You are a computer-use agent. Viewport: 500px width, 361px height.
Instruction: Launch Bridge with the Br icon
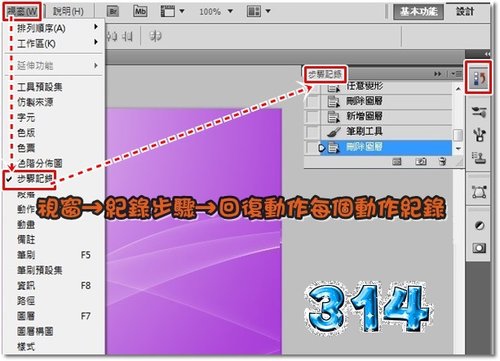[x=113, y=12]
